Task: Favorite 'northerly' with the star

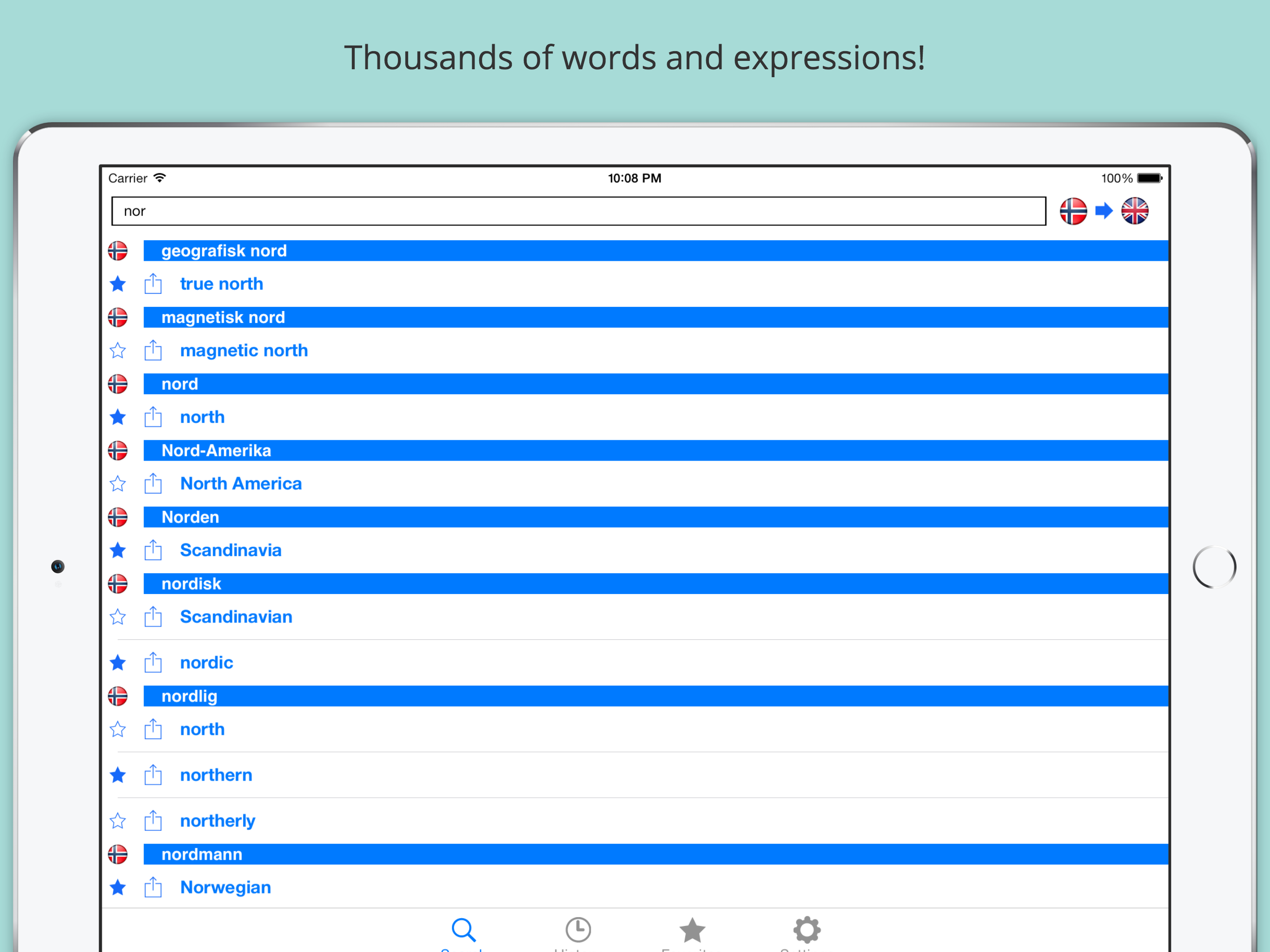Action: coord(118,821)
